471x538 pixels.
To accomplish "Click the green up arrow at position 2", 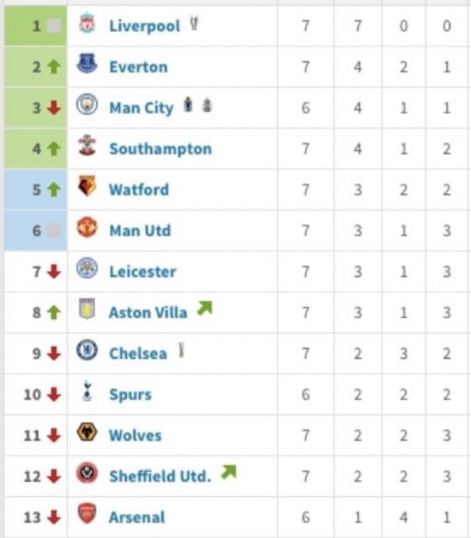I will point(54,67).
